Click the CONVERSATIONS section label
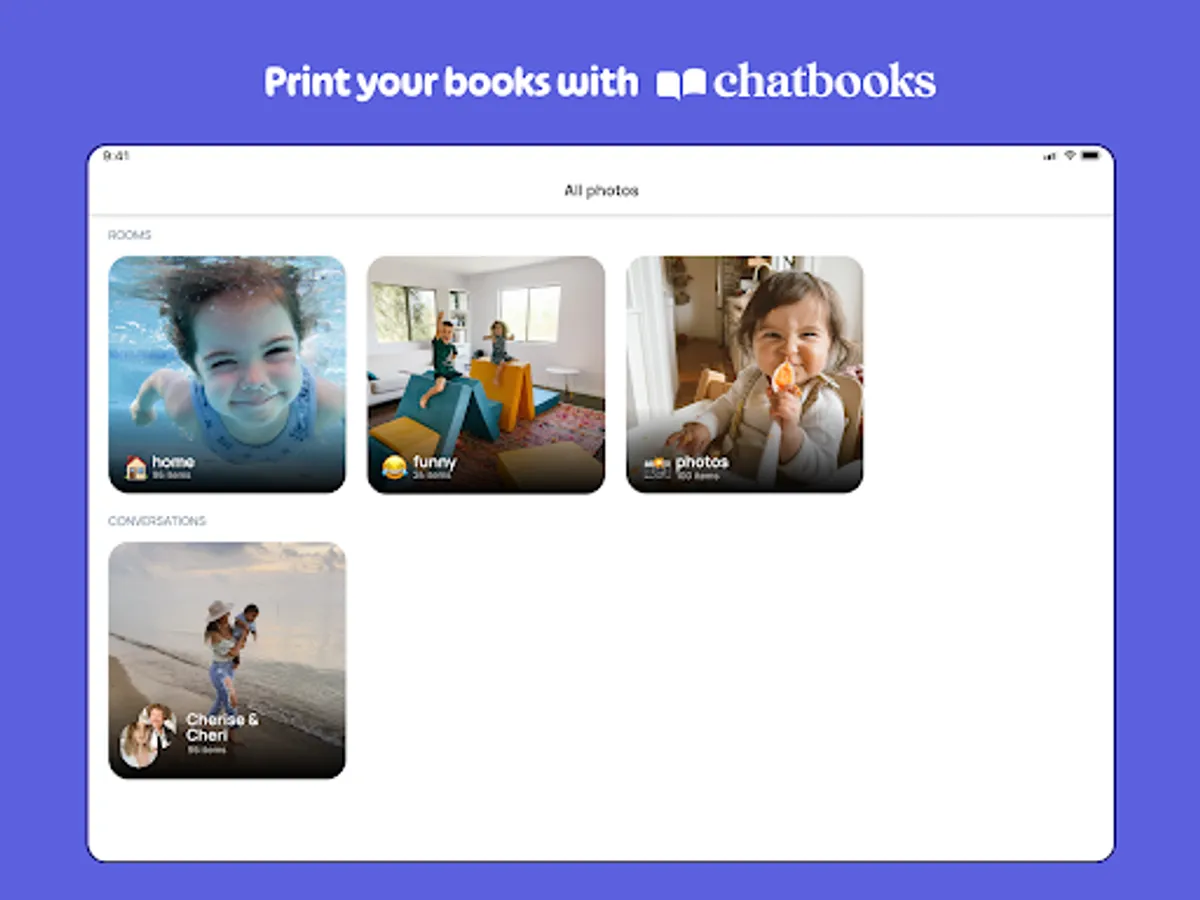The height and width of the screenshot is (900, 1200). pos(157,521)
